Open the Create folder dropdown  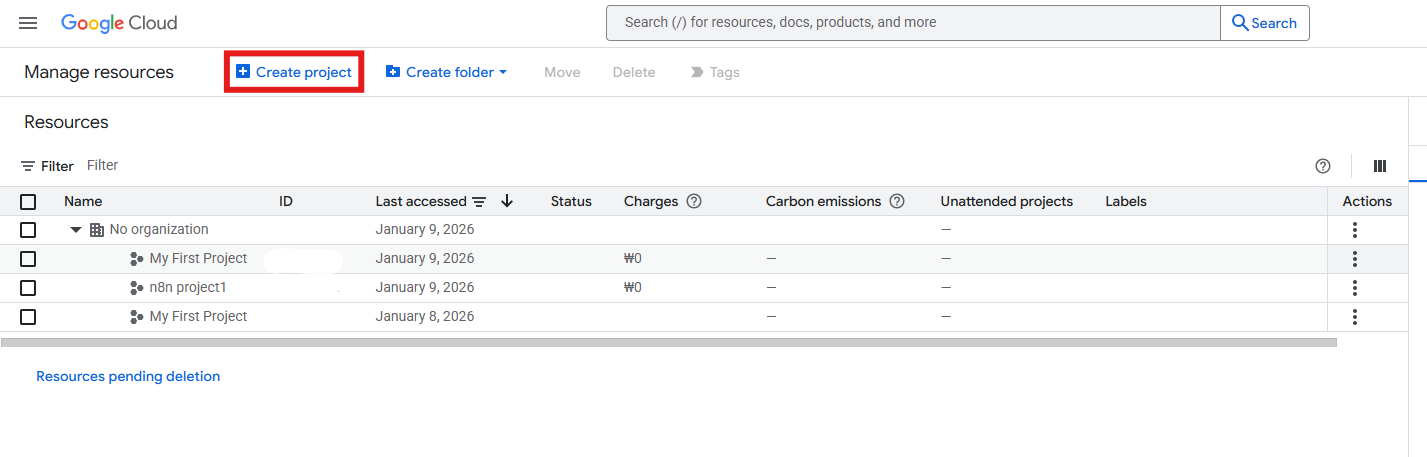pyautogui.click(x=447, y=72)
